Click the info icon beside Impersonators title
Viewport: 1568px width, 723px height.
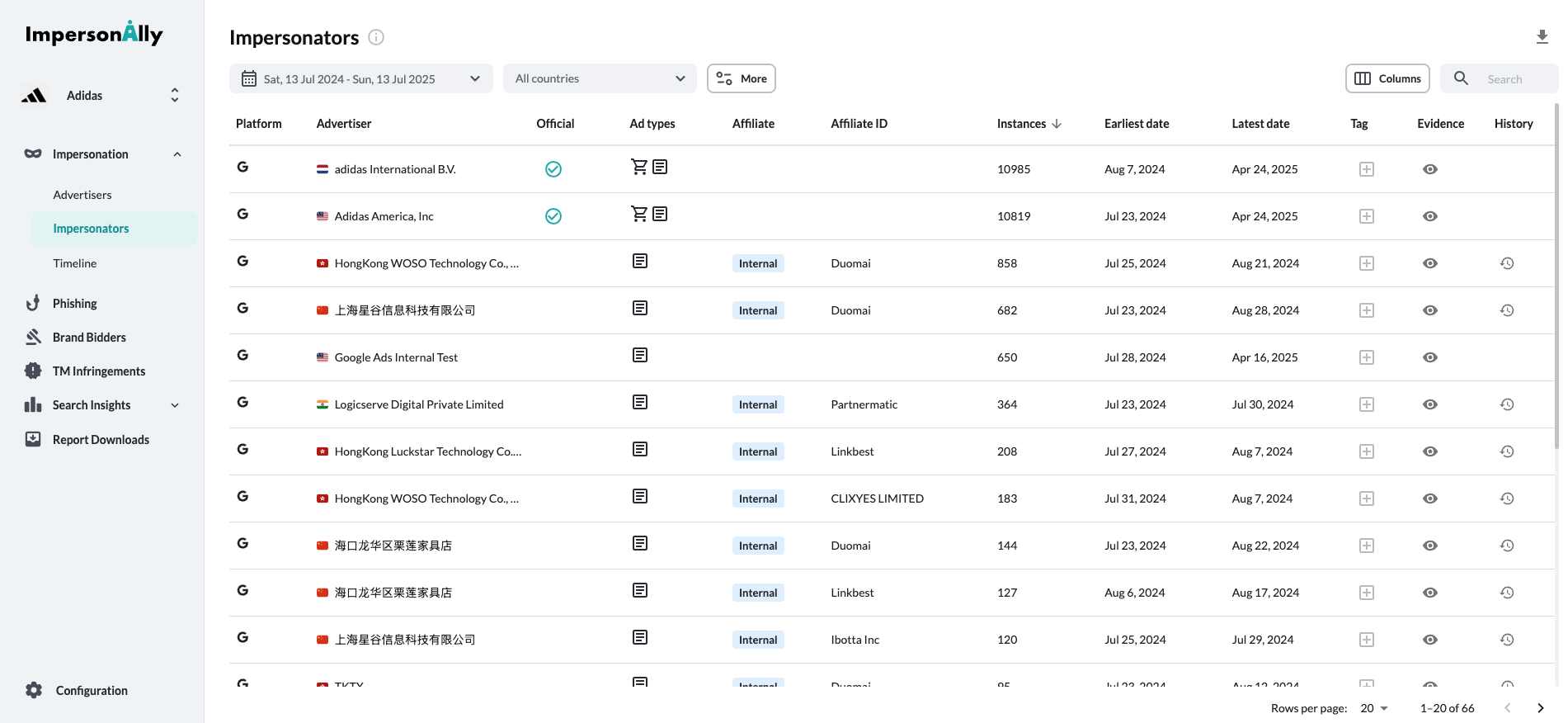pyautogui.click(x=376, y=37)
